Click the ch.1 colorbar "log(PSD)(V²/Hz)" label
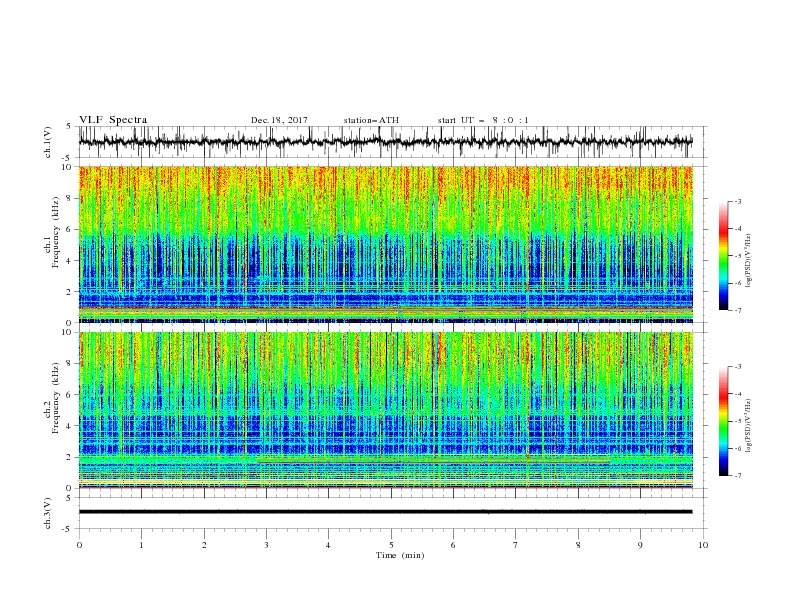This screenshot has height=612, width=792. point(749,261)
